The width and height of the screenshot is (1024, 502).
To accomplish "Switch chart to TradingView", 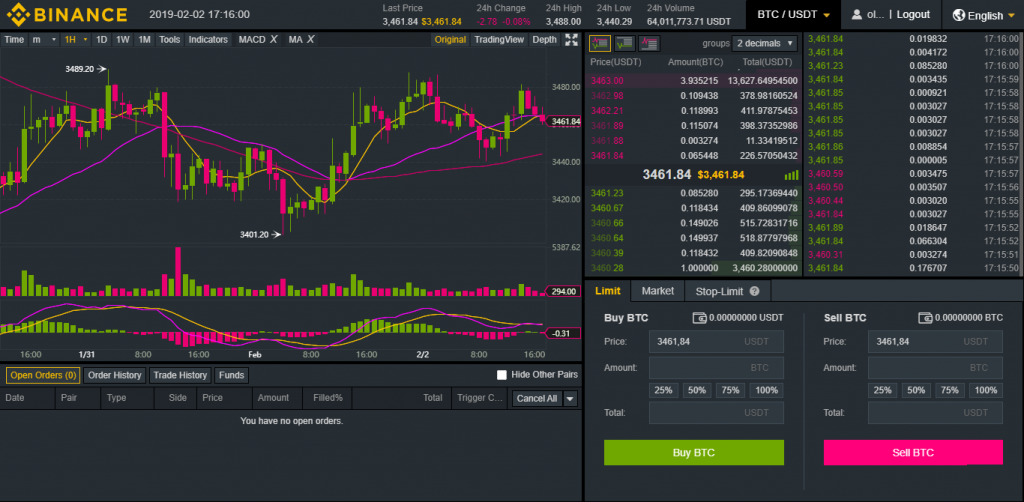I will coord(499,39).
